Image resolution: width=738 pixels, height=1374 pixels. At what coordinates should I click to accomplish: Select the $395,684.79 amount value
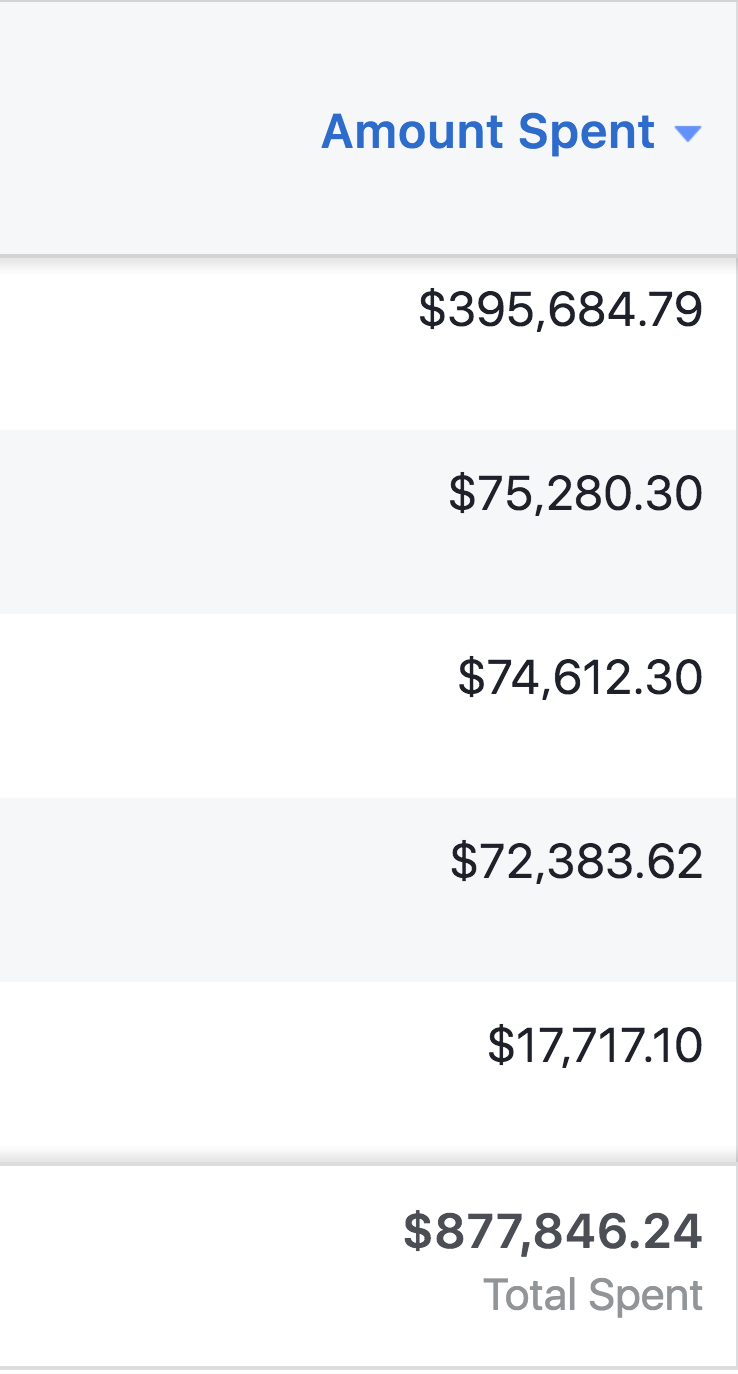tap(560, 310)
